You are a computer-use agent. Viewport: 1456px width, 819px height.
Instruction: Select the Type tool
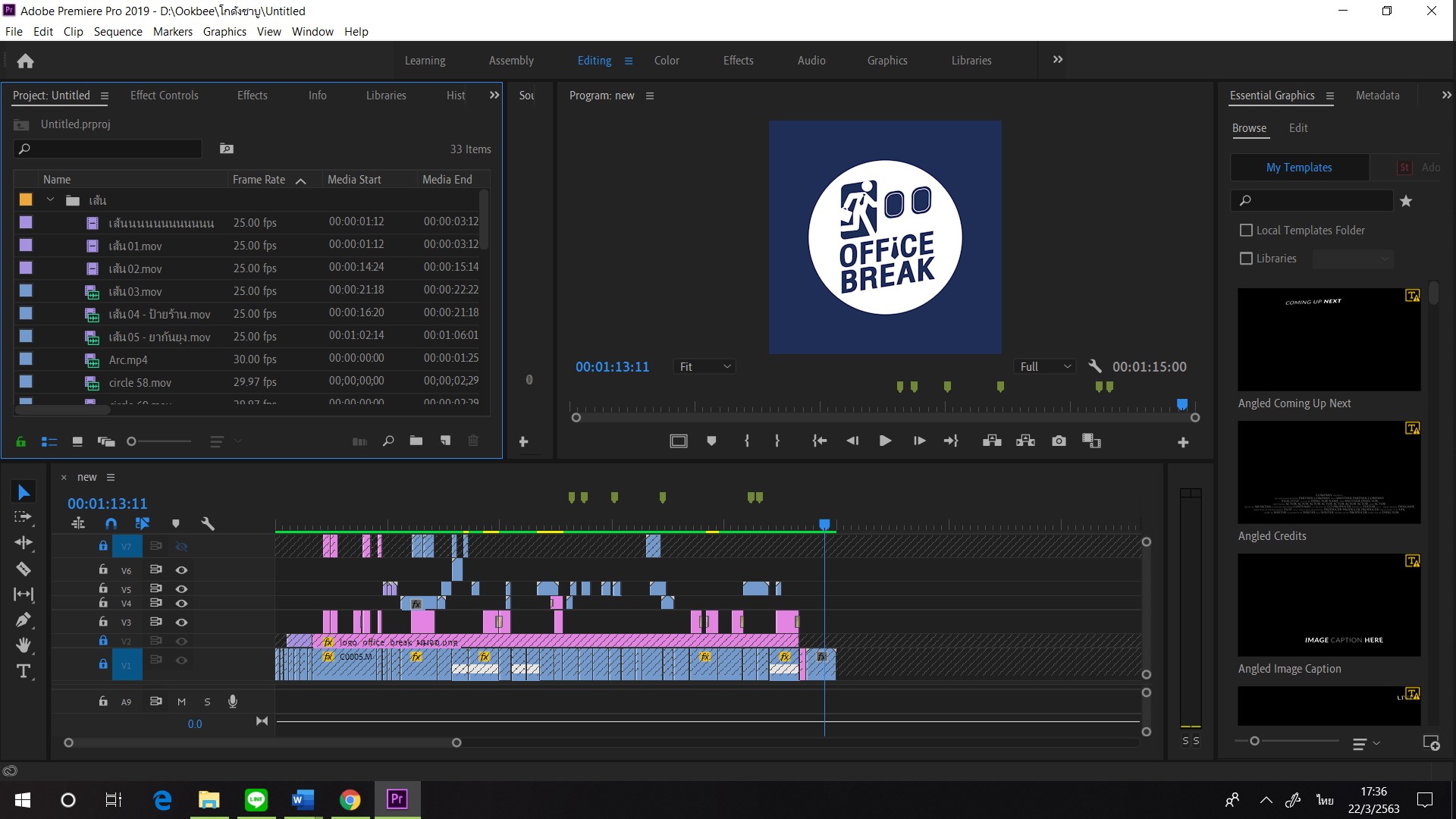coord(24,671)
